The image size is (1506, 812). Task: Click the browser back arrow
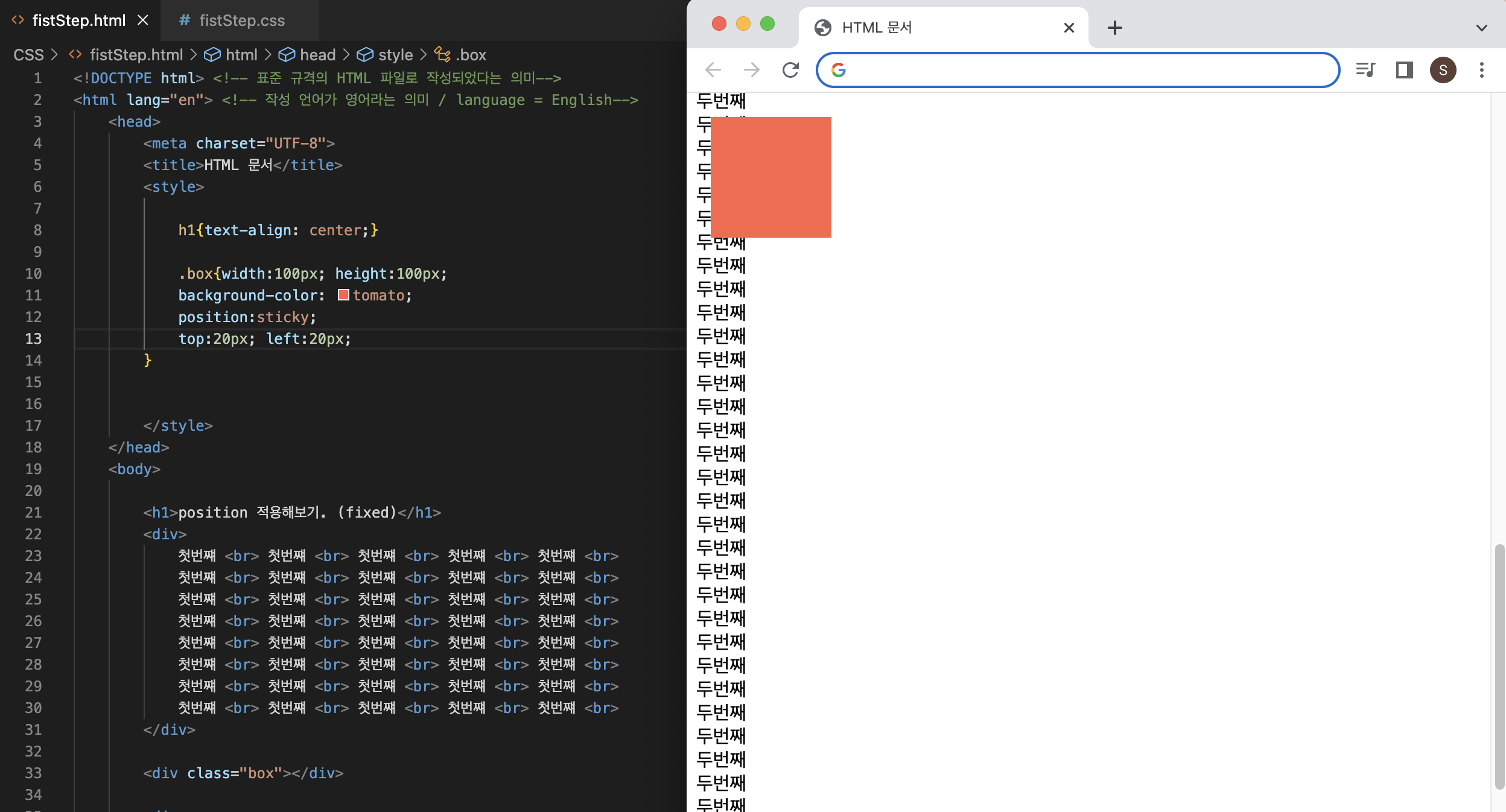pos(713,70)
